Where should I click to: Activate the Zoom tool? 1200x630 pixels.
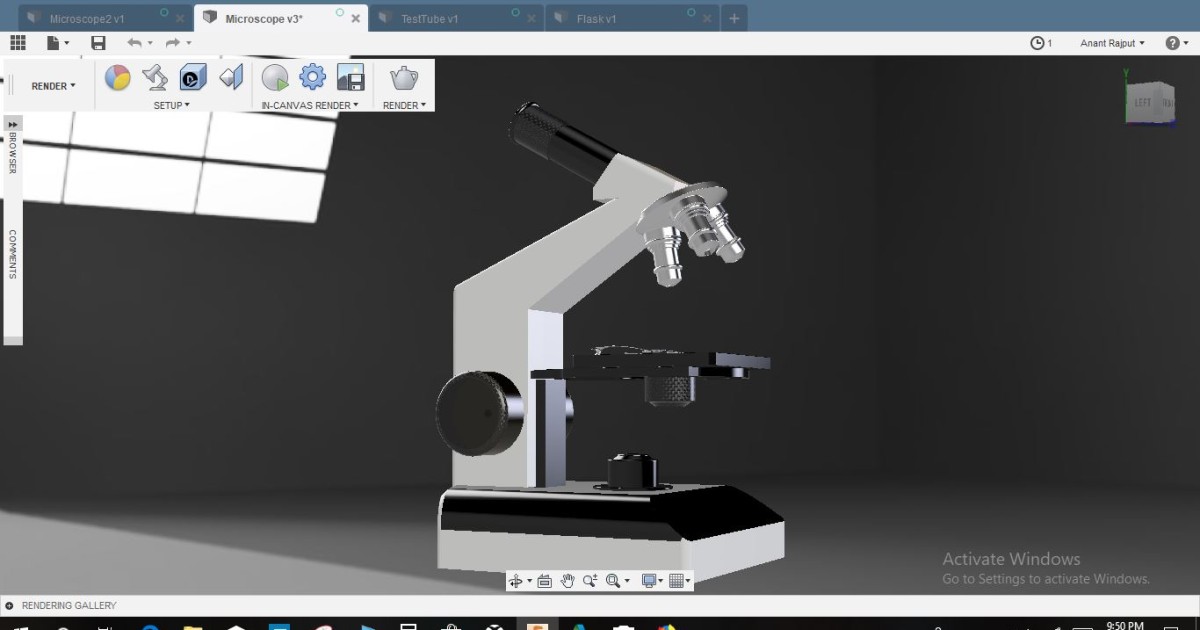(x=590, y=580)
